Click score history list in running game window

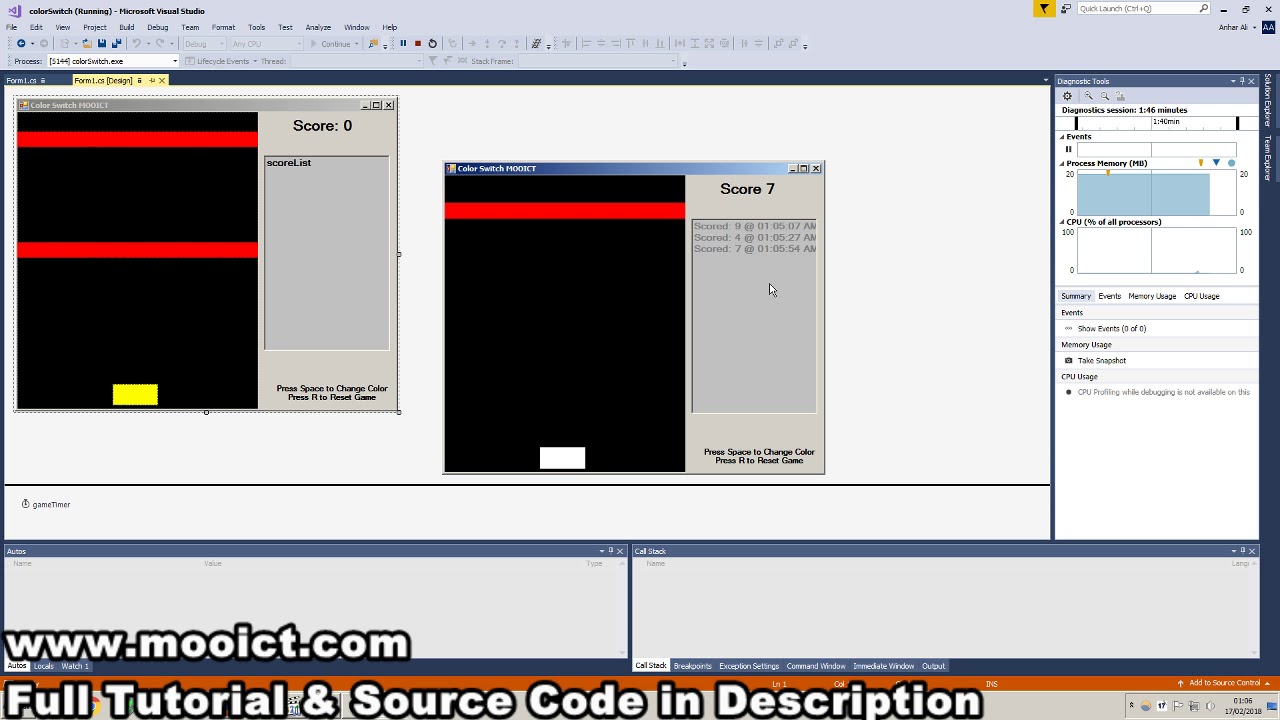[754, 316]
